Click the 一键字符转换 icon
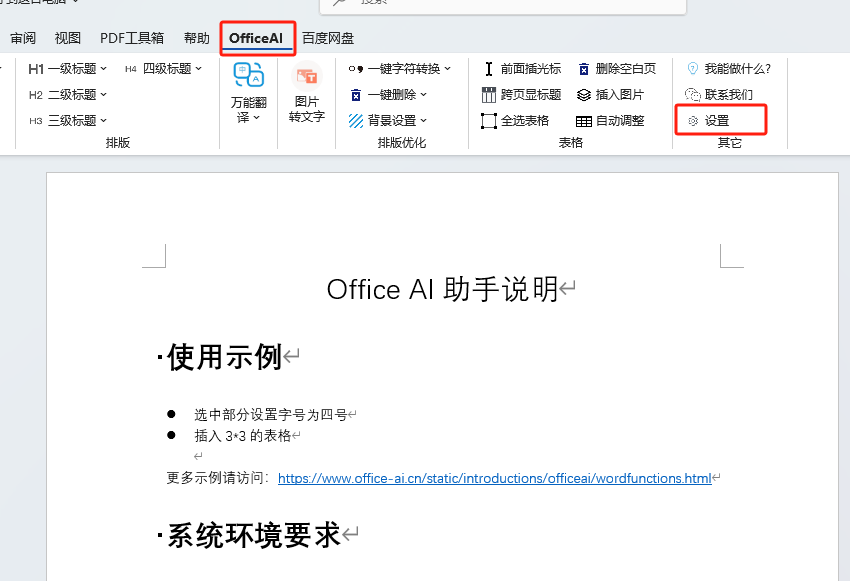The image size is (850, 581). click(356, 69)
